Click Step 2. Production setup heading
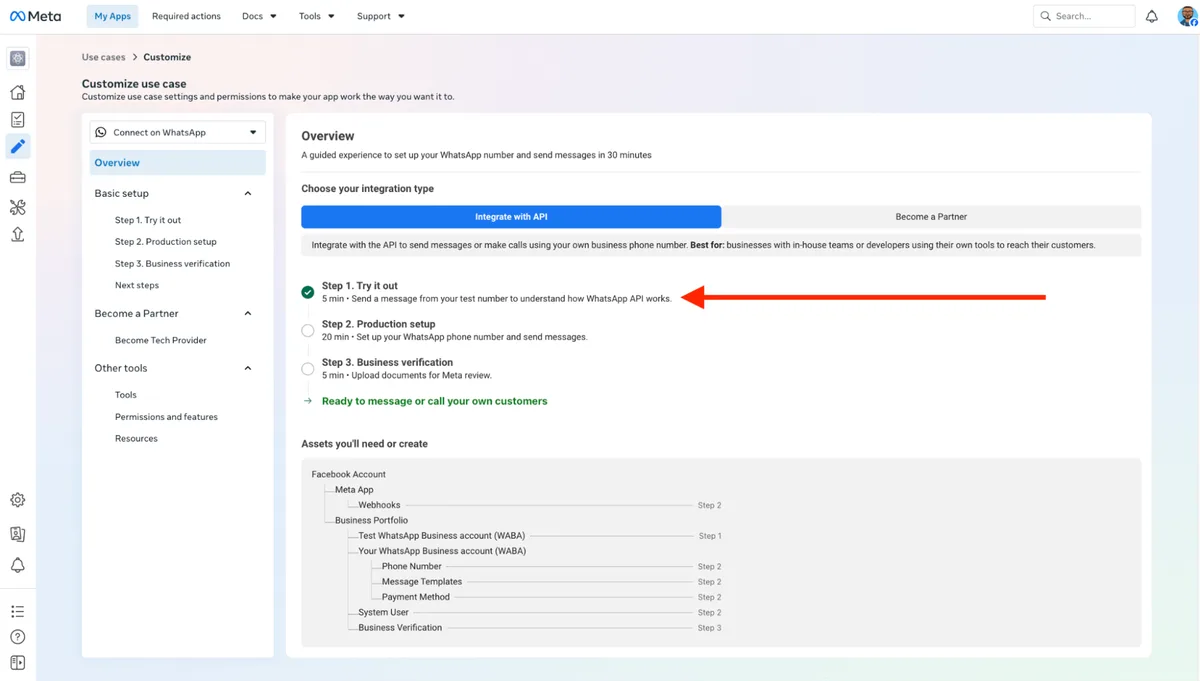The width and height of the screenshot is (1200, 681). pyautogui.click(x=379, y=324)
